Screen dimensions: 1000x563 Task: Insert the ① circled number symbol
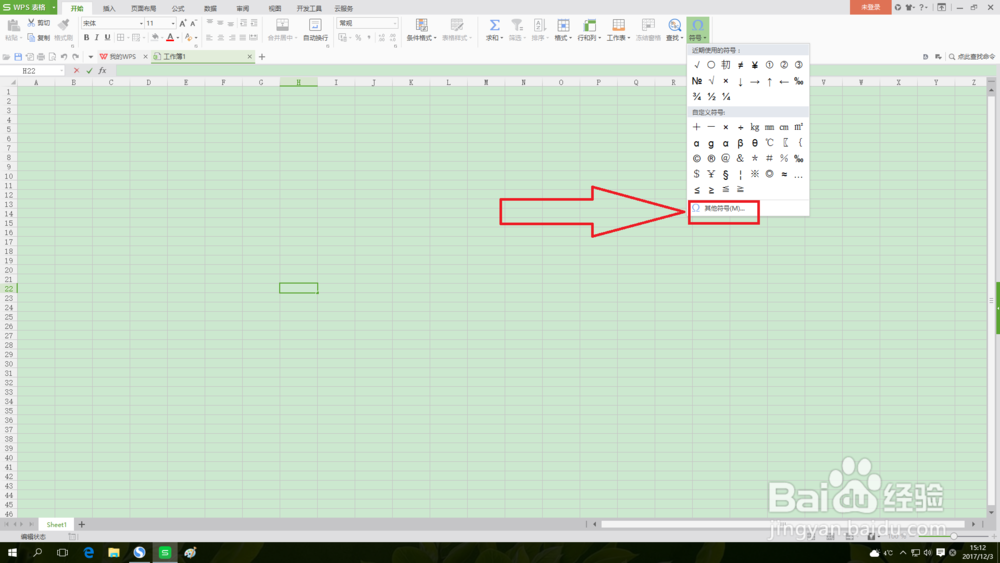point(770,65)
